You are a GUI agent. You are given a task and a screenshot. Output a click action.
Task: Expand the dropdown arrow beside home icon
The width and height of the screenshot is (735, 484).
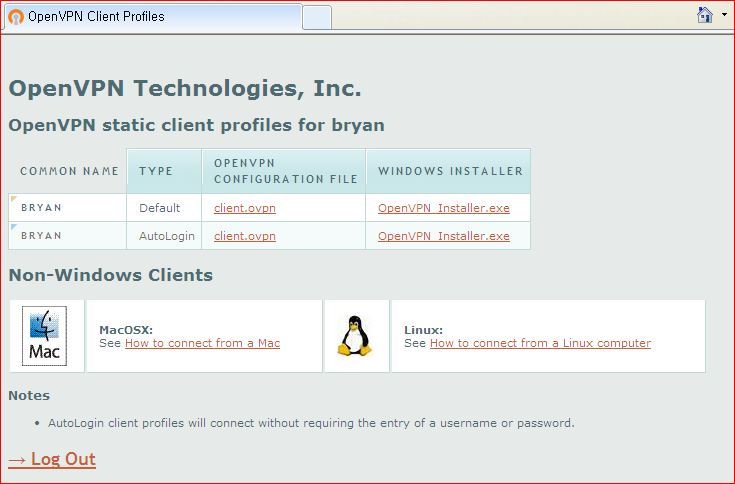tap(724, 15)
